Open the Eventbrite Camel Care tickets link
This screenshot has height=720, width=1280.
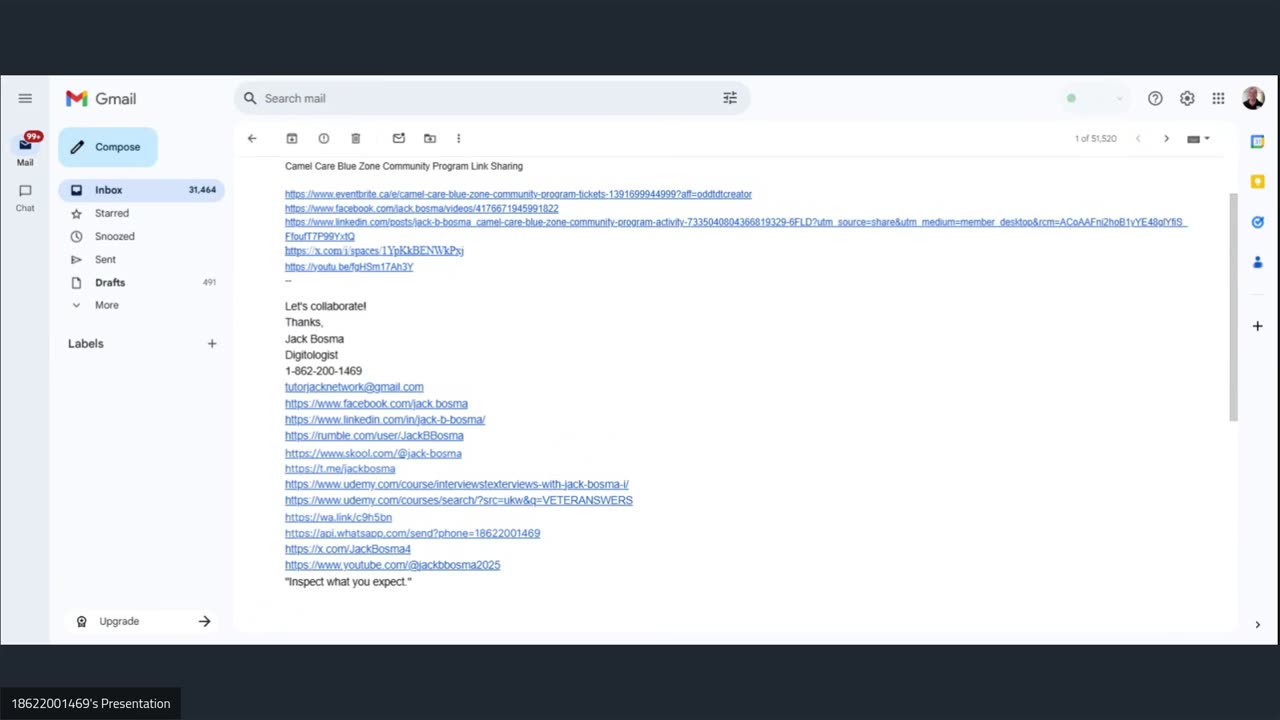pyautogui.click(x=518, y=194)
